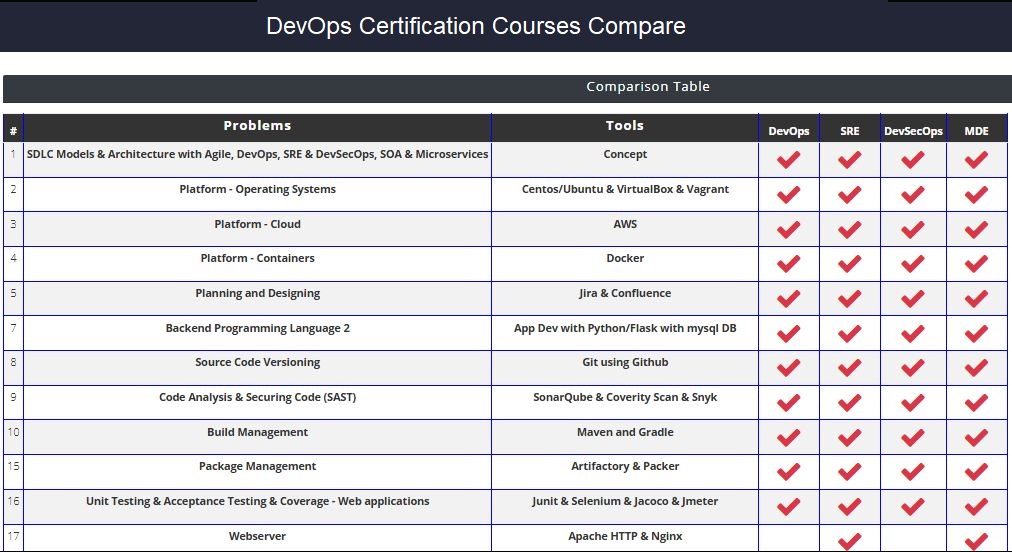Click the MDE checkmark in the Webserver row
The height and width of the screenshot is (552, 1012).
pyautogui.click(x=976, y=541)
